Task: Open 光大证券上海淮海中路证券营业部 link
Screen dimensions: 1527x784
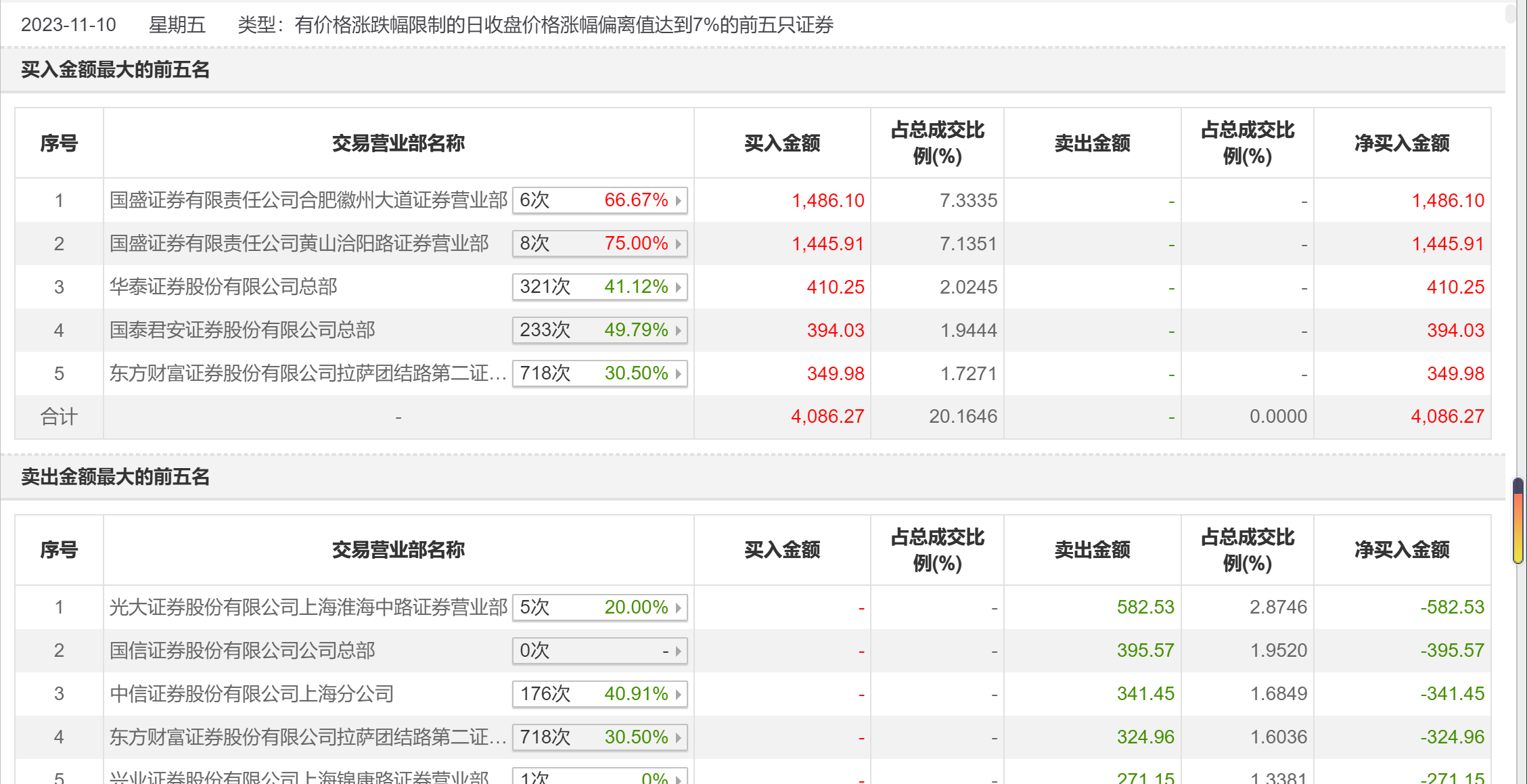Action: [x=308, y=608]
